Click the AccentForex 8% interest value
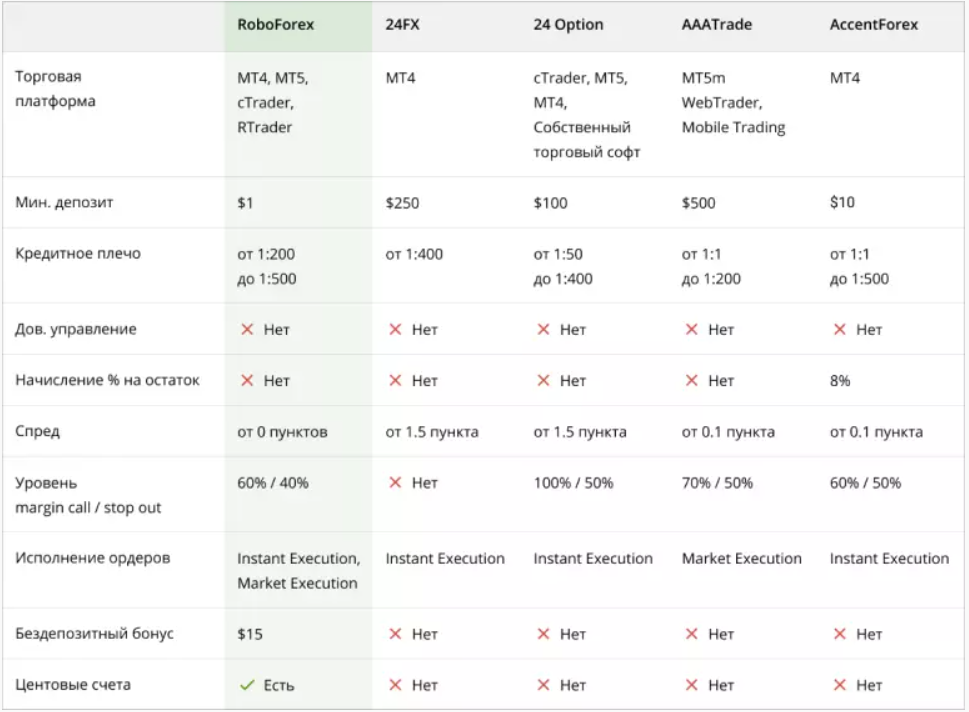Viewport: 969px width, 712px height. (840, 381)
